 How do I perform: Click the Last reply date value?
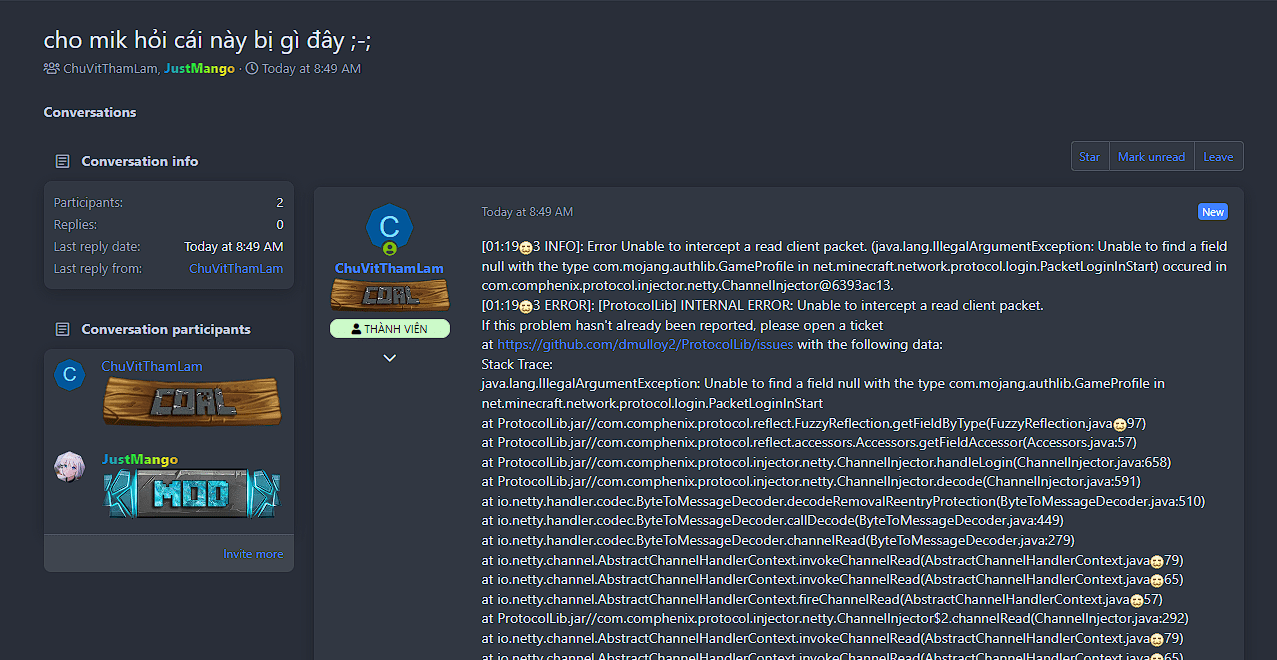click(x=234, y=246)
